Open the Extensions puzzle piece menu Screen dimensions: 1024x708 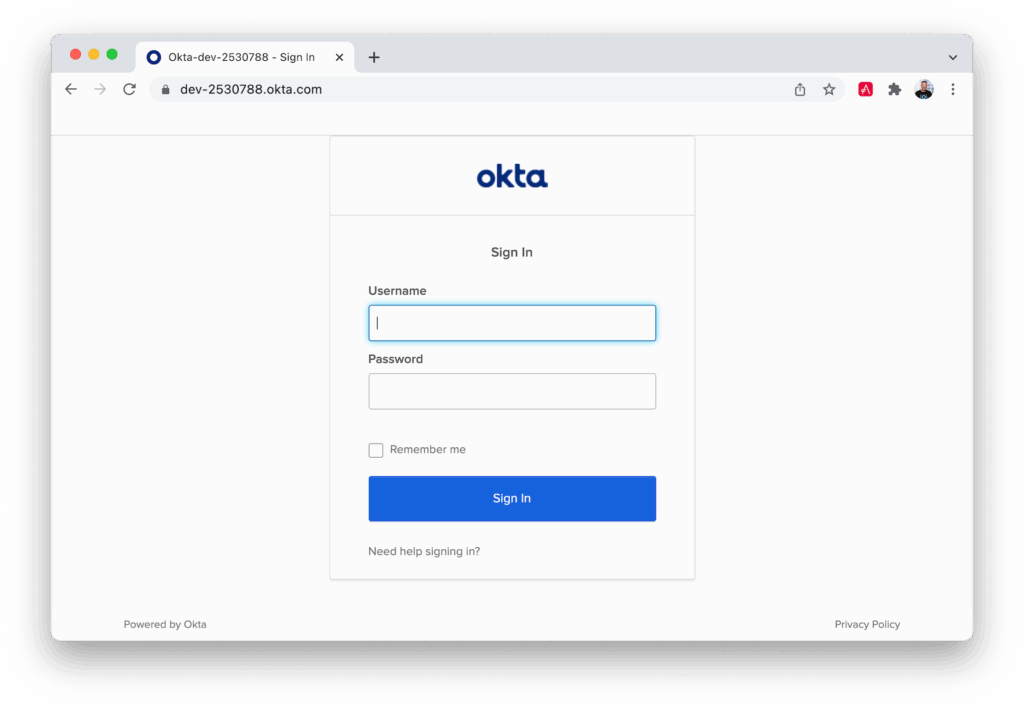(894, 89)
